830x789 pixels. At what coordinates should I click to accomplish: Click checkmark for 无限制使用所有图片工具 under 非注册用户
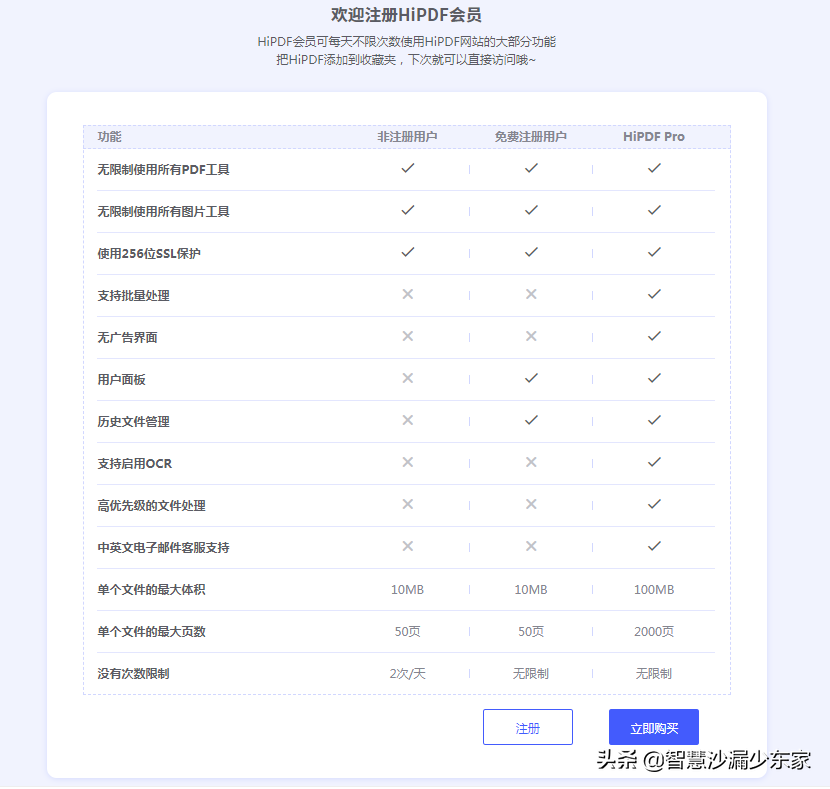click(408, 210)
